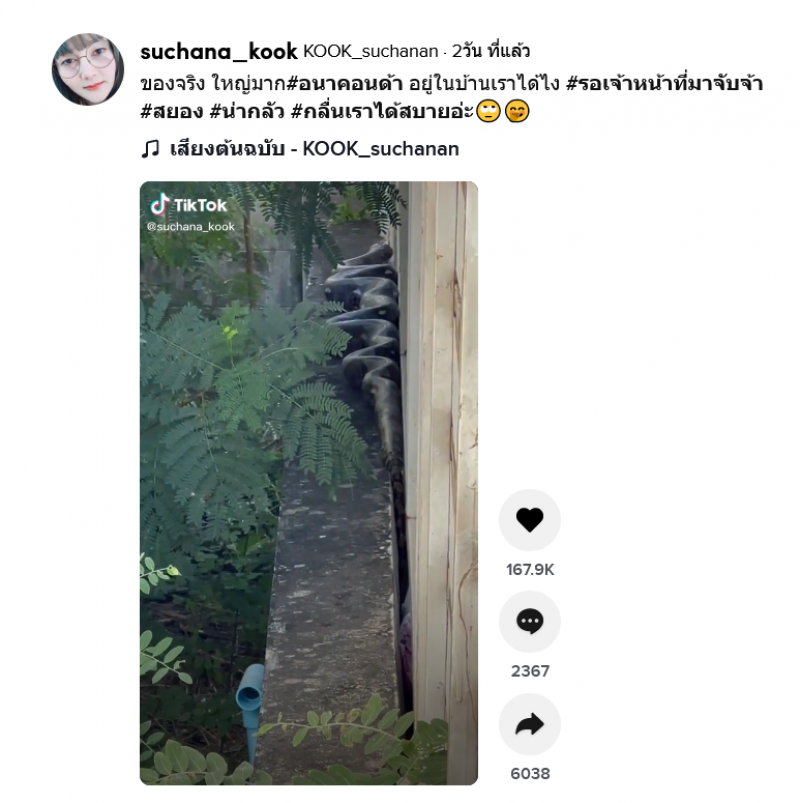Open the #อนาคอนด้า hashtag
The width and height of the screenshot is (800, 803).
coord(344,83)
